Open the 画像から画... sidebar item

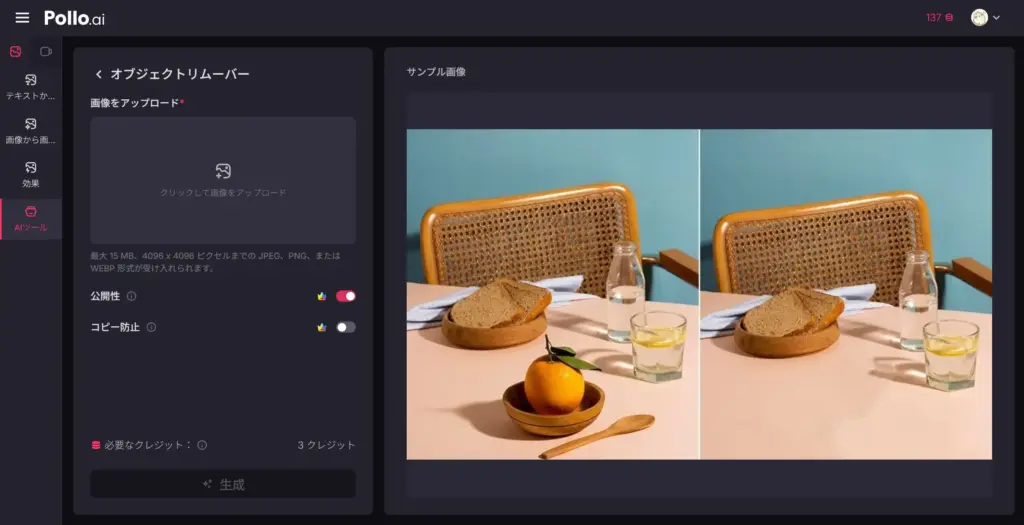(x=31, y=131)
